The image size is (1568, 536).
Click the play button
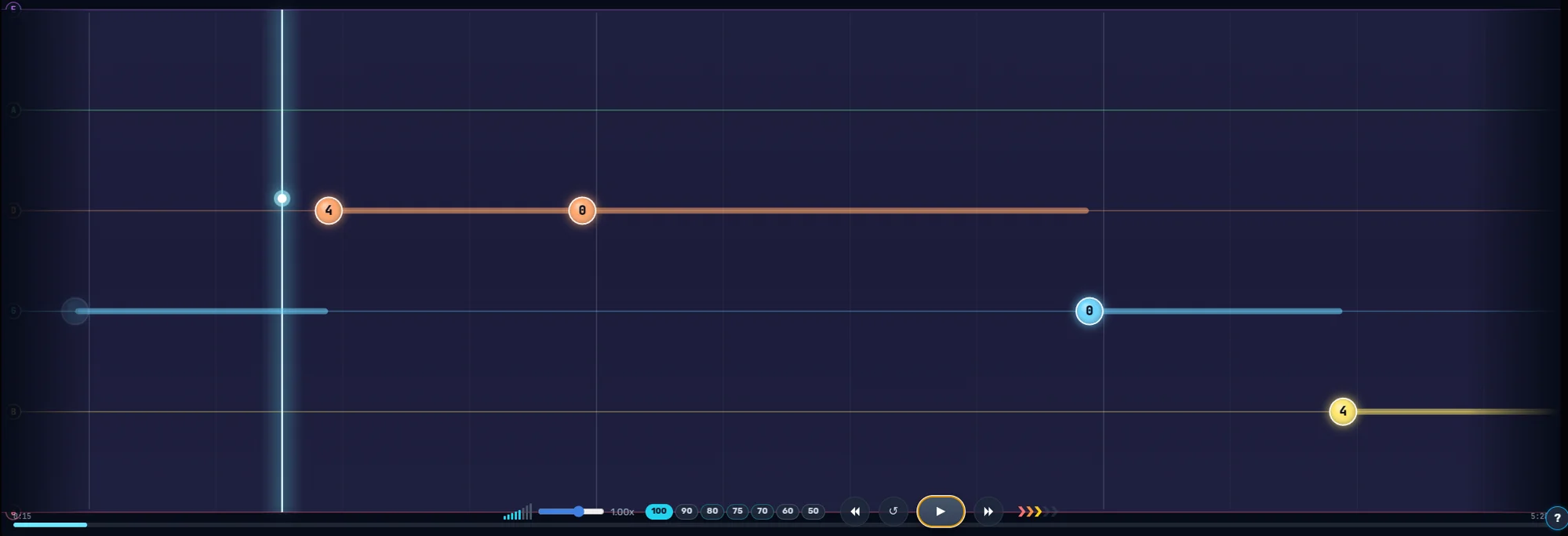click(940, 512)
